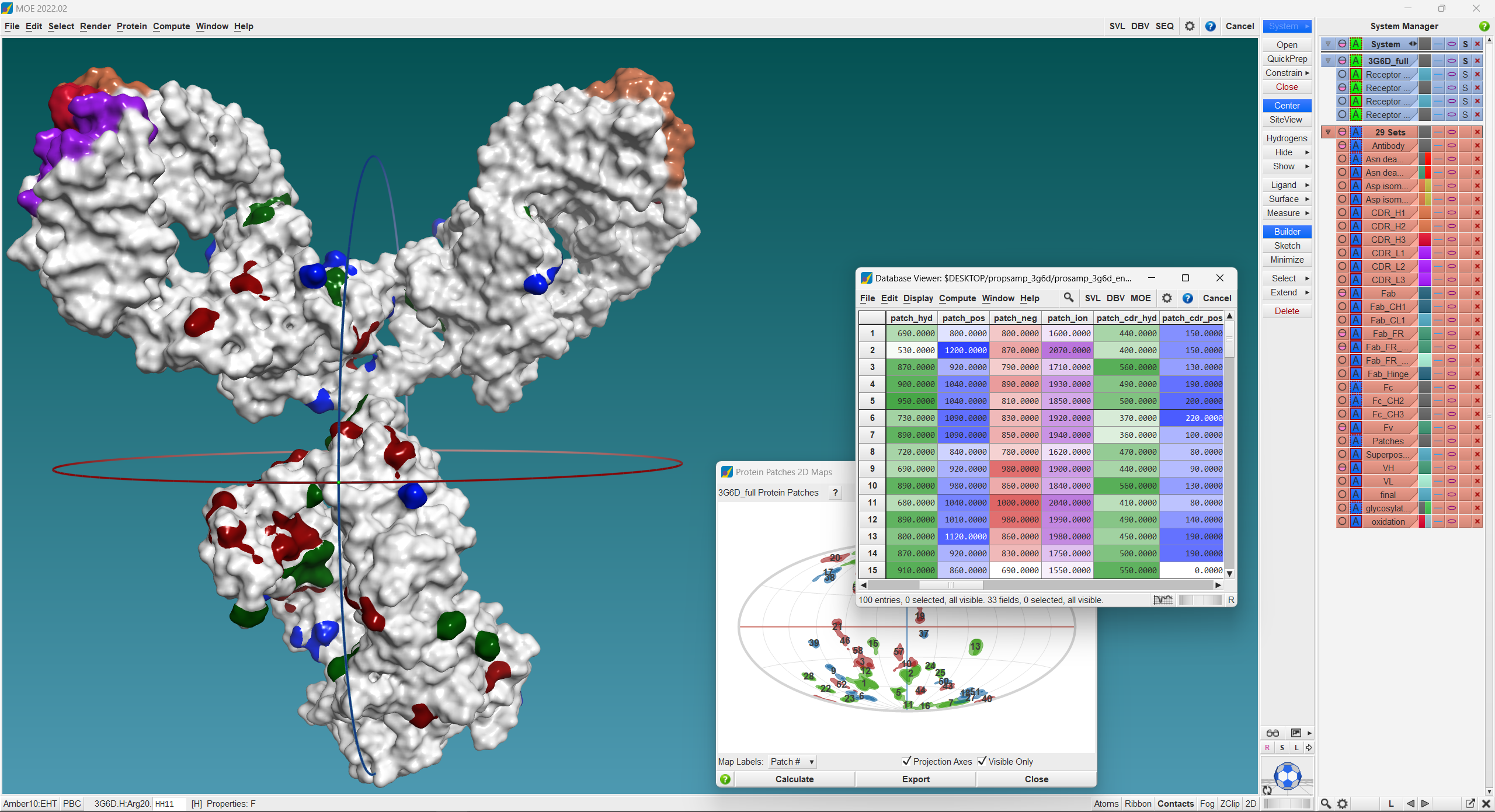Collapse the 3G6D_full tree triangle

pyautogui.click(x=1328, y=61)
